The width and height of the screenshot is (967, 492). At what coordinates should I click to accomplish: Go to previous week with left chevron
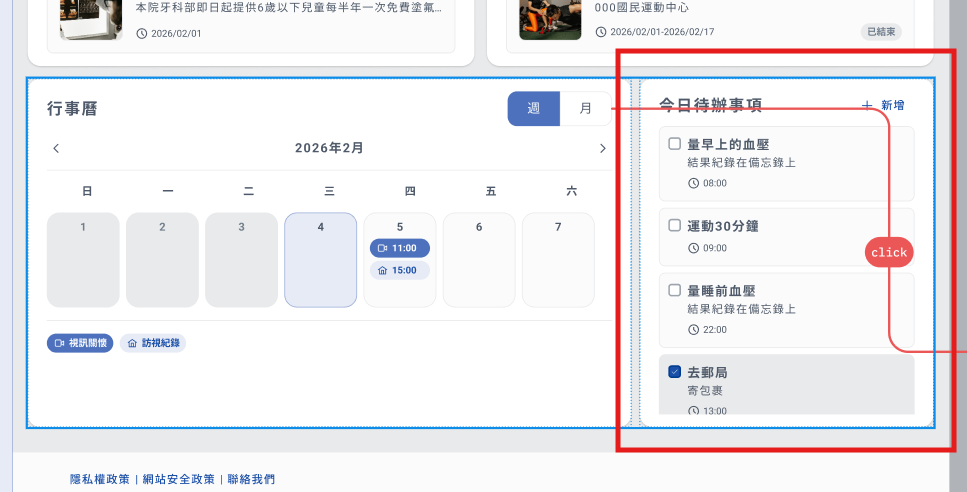click(x=56, y=148)
